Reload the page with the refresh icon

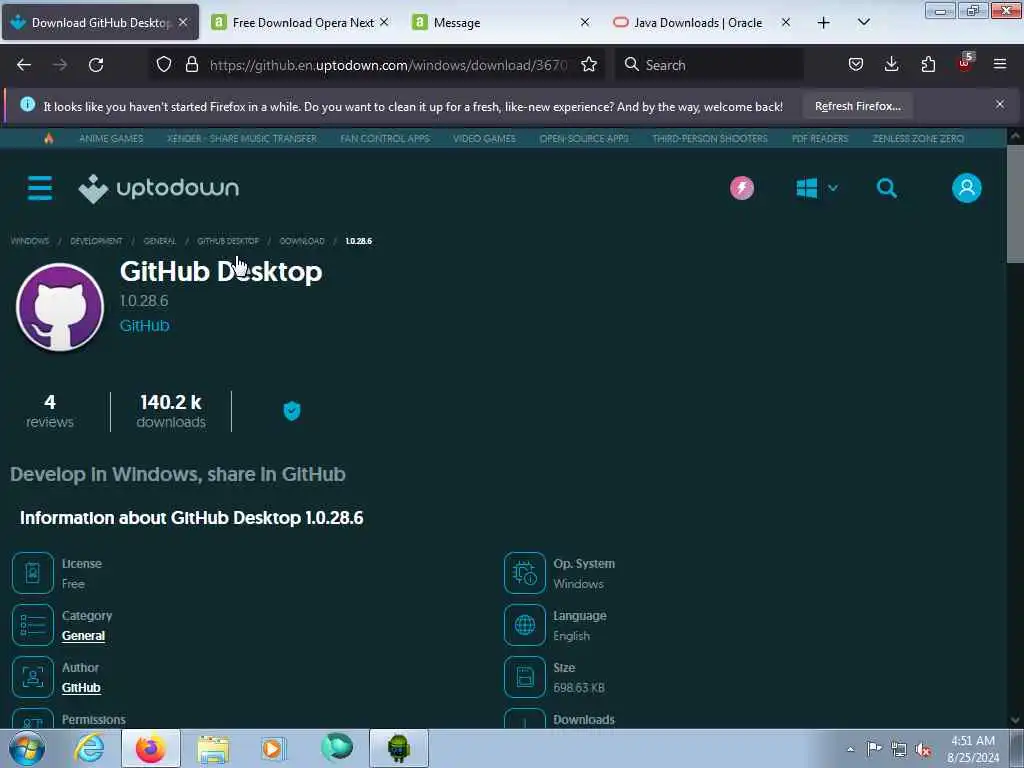[96, 65]
